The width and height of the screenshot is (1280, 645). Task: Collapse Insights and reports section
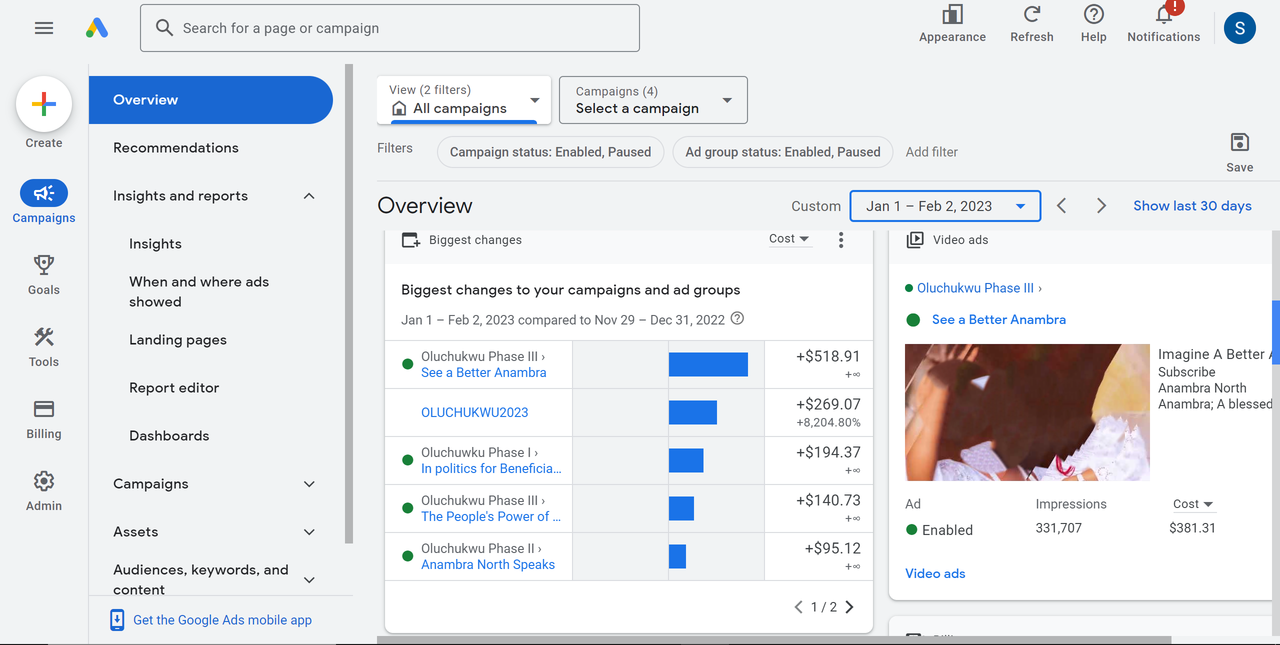click(309, 196)
